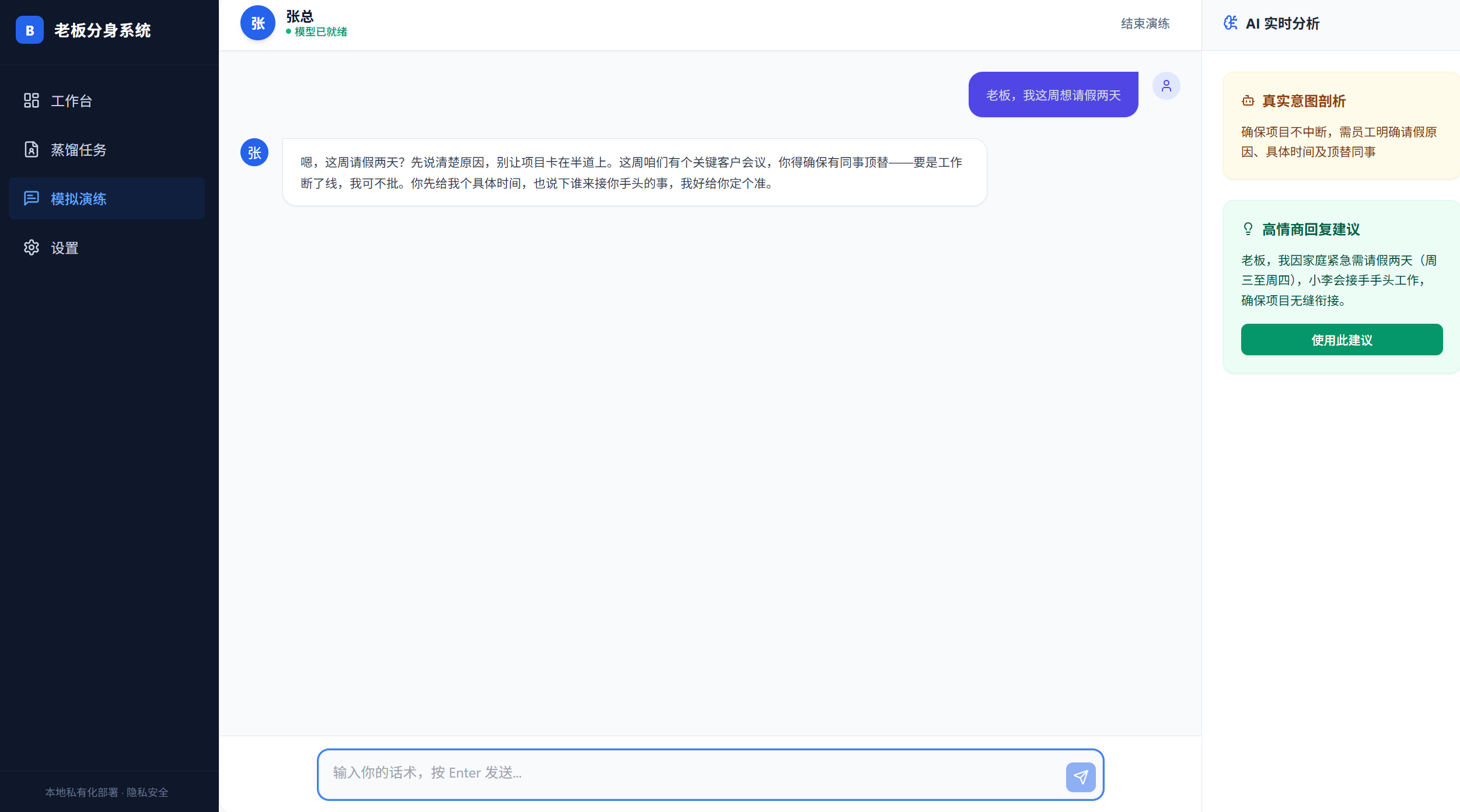Click the 模型已就绪 status indicator

pos(320,32)
